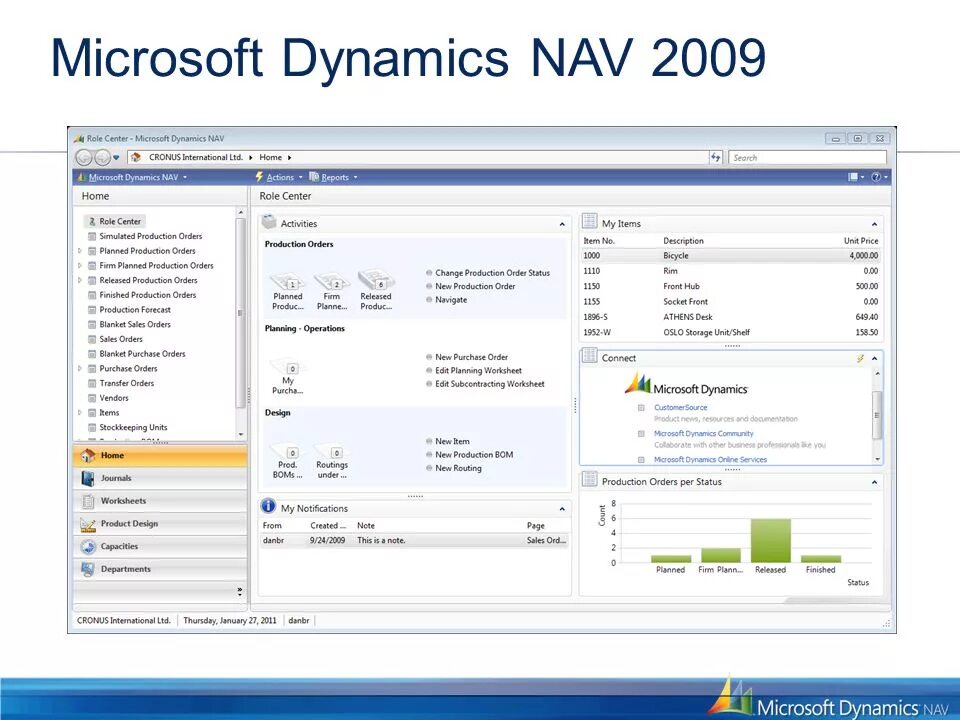Open the Routings under development cue
This screenshot has width=960, height=720.
point(332,461)
